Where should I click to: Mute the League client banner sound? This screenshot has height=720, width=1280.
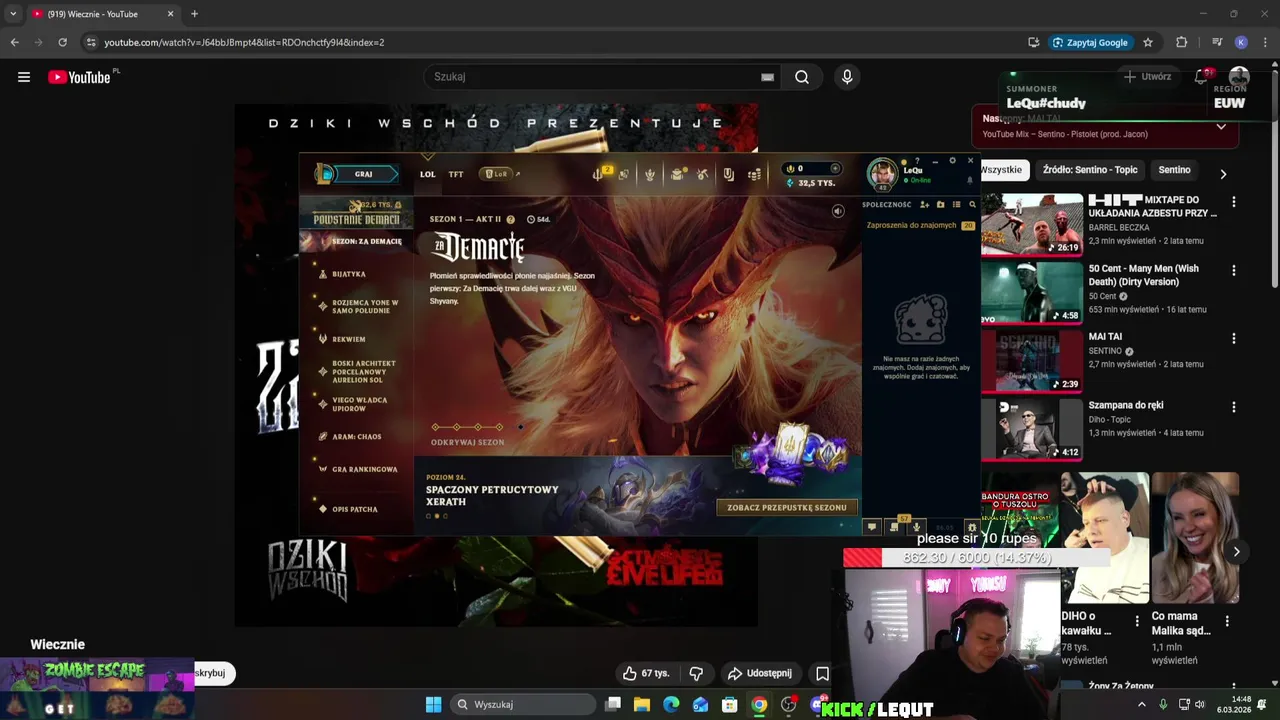point(838,211)
